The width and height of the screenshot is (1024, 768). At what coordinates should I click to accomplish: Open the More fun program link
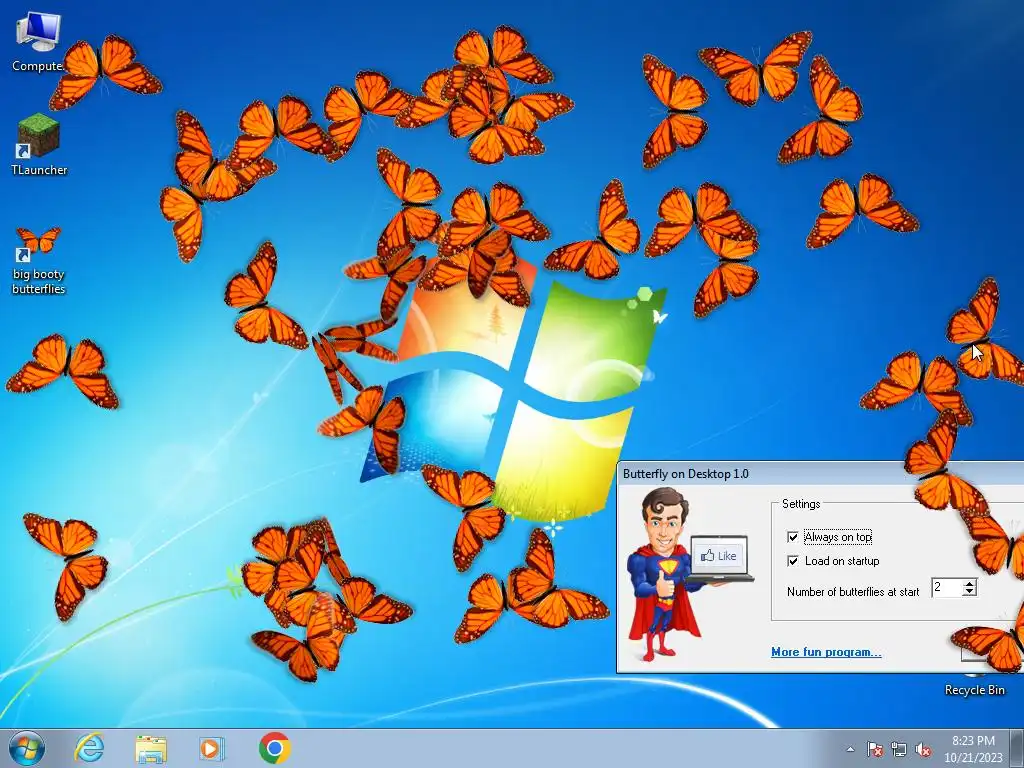pos(826,652)
